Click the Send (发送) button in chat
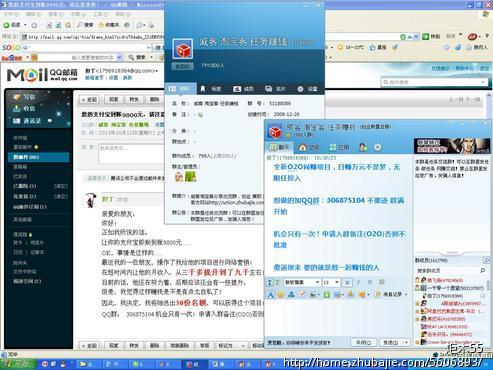This screenshot has height=370, width=493. click(x=390, y=342)
